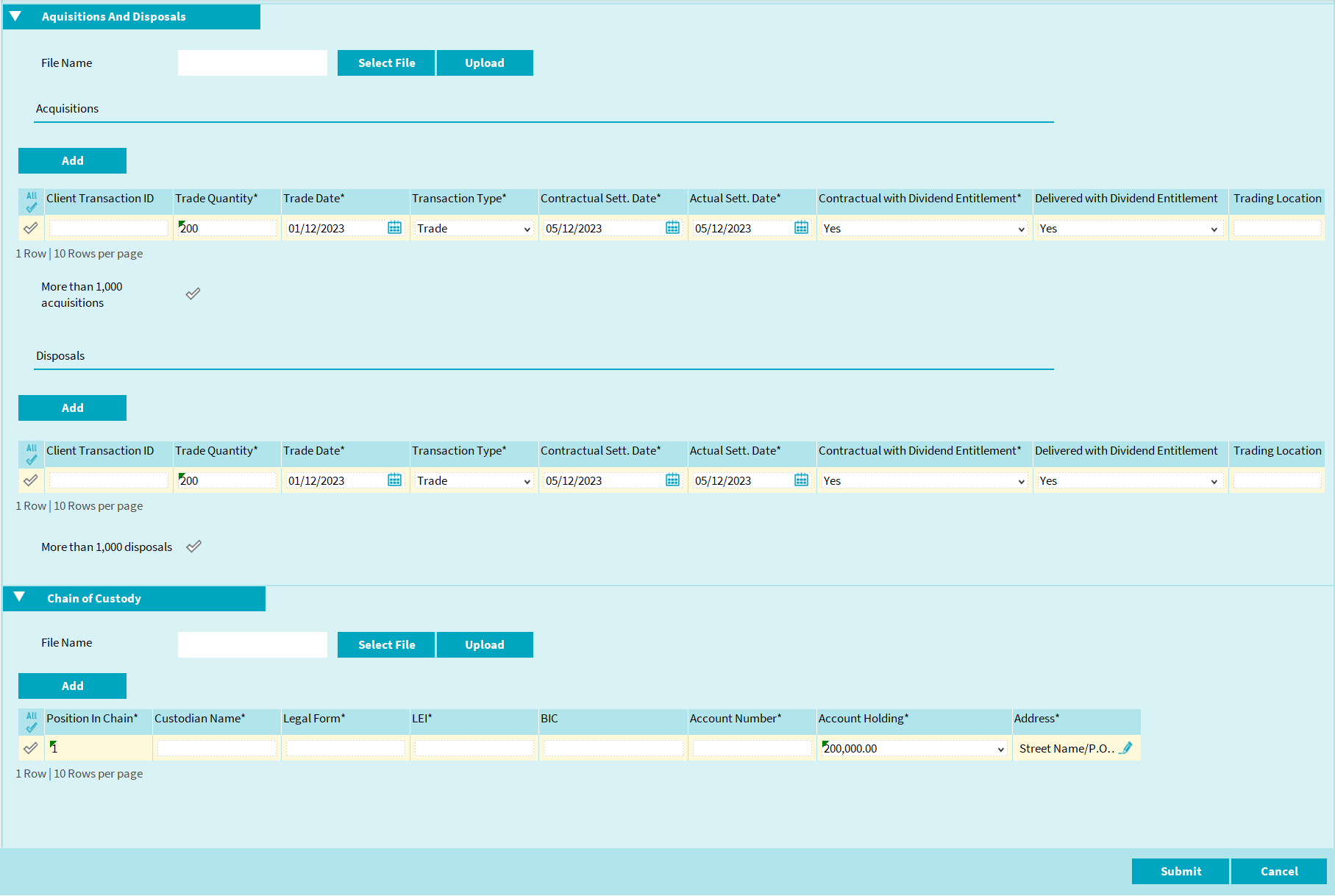Image resolution: width=1335 pixels, height=896 pixels.
Task: Click the Submit button
Action: click(1180, 871)
